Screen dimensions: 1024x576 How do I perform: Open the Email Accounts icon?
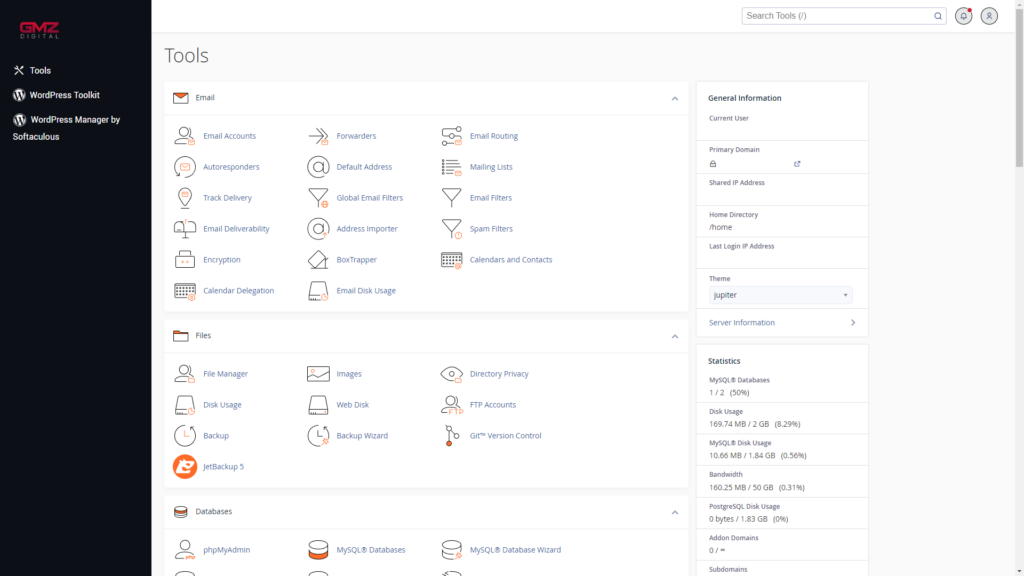click(x=185, y=136)
